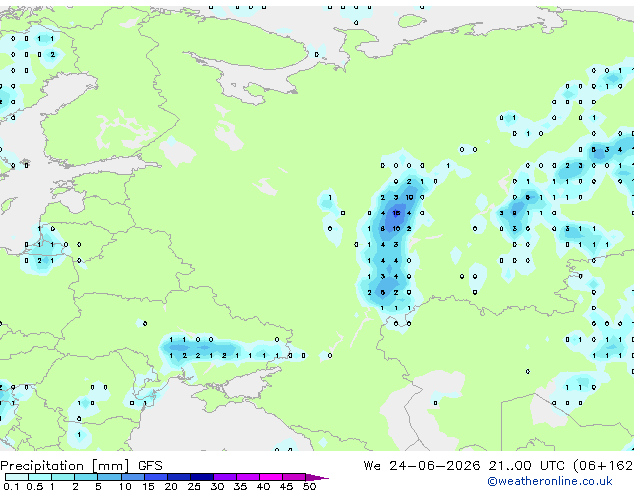This screenshot has width=634, height=490.
Task: Click the 25–30 mm dark navy legend box
Action: click(x=202, y=477)
